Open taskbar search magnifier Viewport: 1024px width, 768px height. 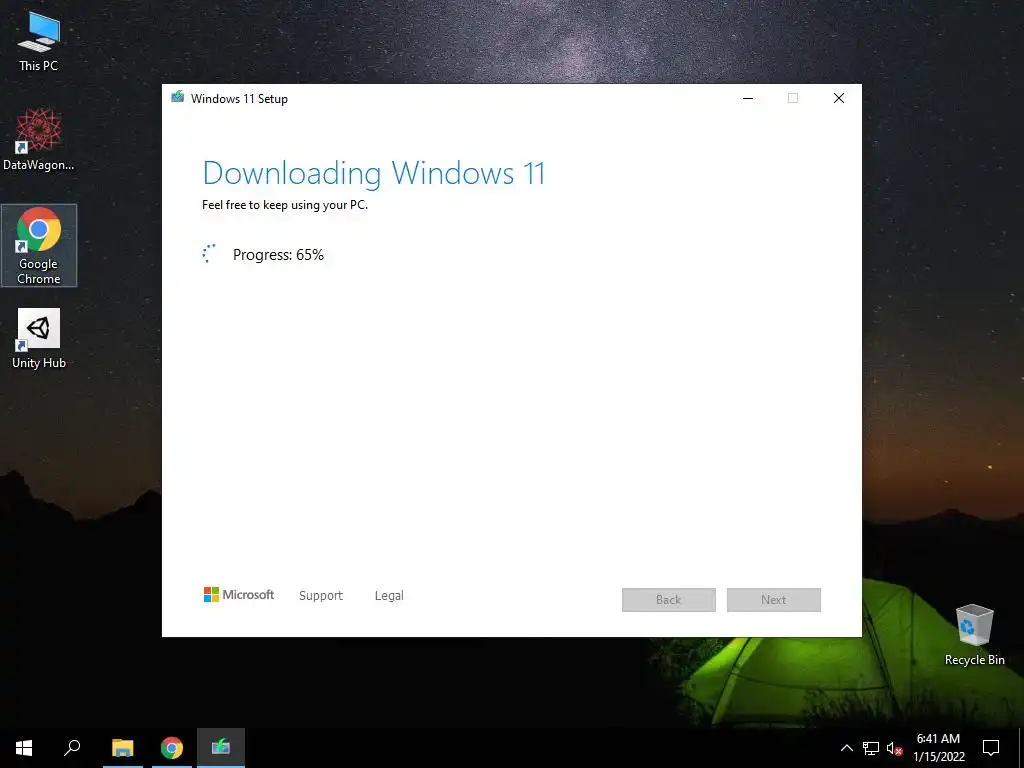pyautogui.click(x=72, y=748)
